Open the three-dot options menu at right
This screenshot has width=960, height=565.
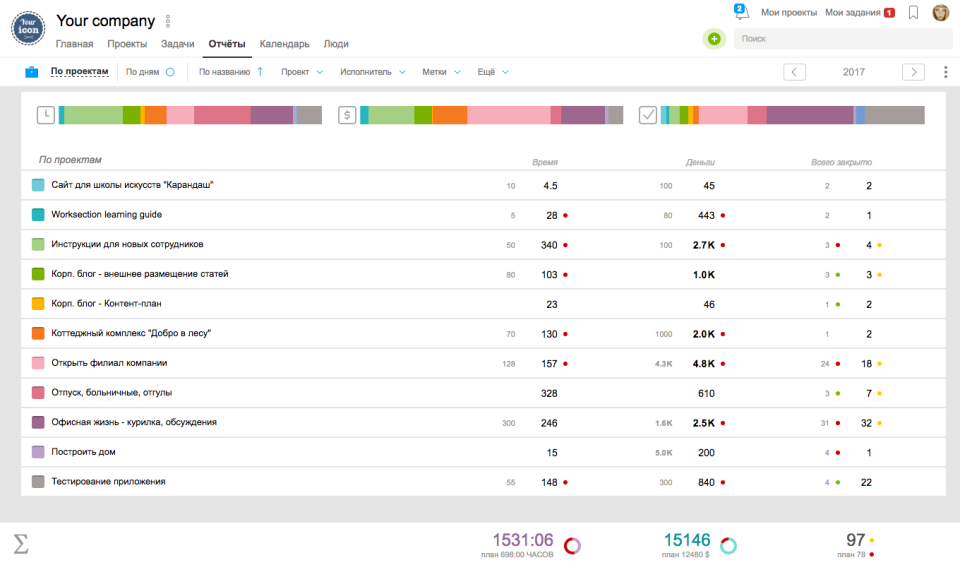946,72
